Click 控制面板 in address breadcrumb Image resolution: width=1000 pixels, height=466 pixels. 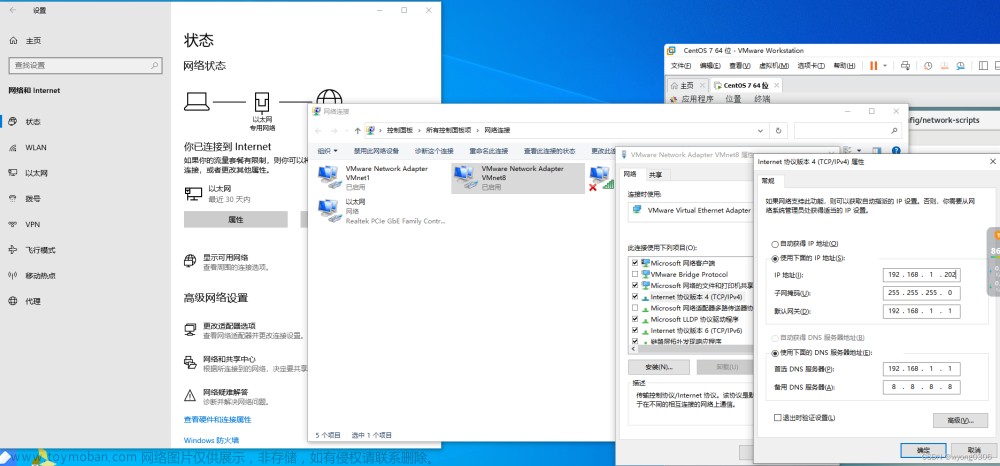click(400, 130)
